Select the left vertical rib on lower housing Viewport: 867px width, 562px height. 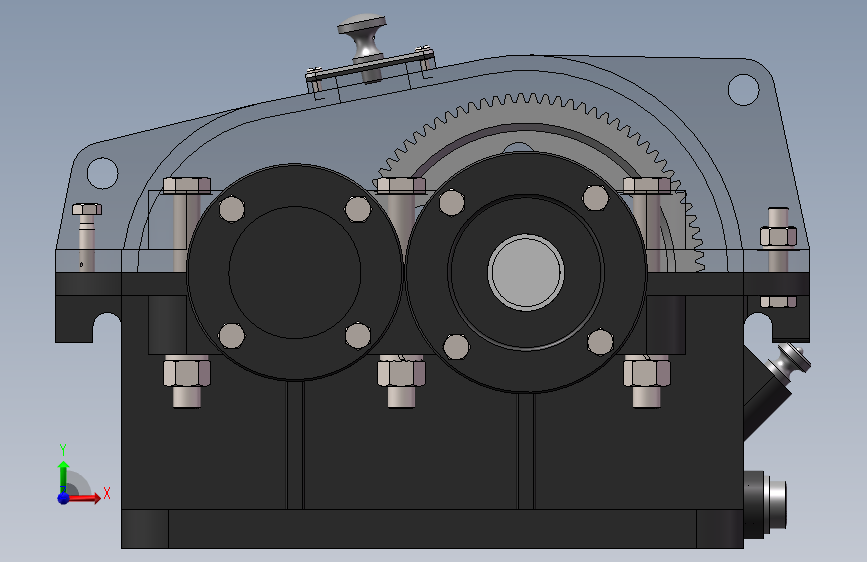[x=295, y=445]
